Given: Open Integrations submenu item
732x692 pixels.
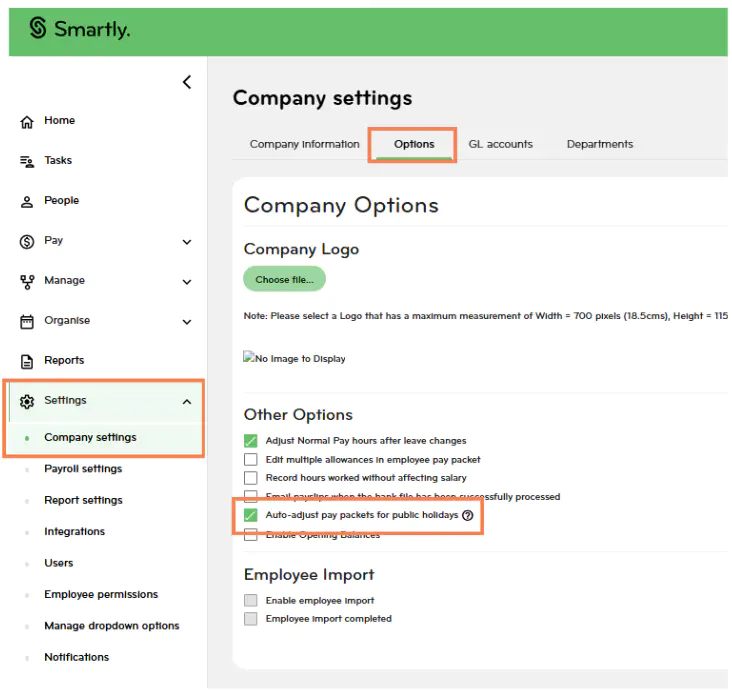Looking at the screenshot, I should tap(74, 531).
